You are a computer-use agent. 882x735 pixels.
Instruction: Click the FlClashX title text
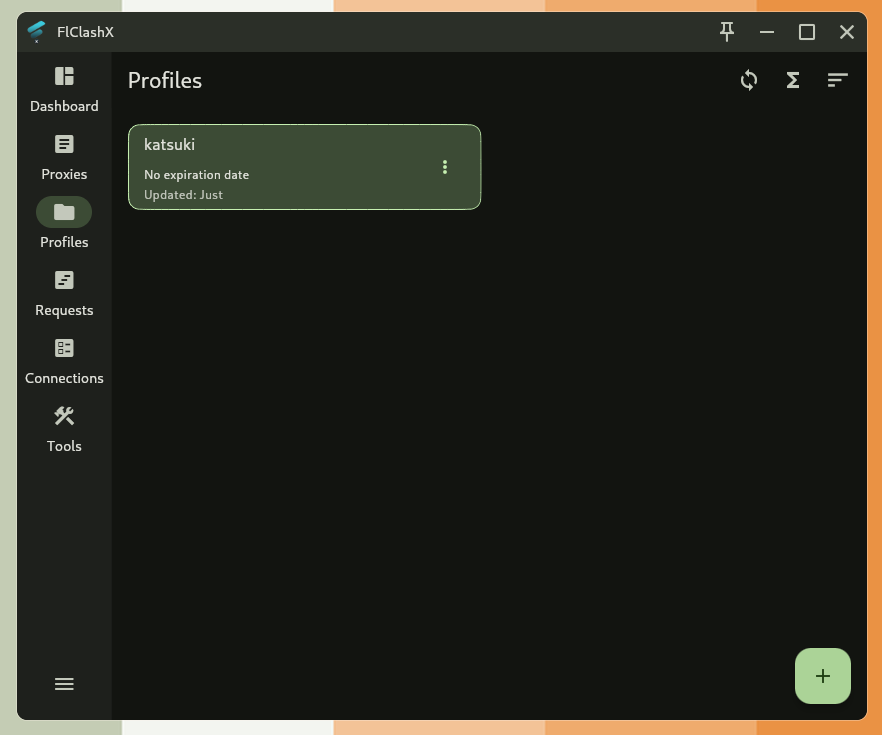click(x=86, y=32)
